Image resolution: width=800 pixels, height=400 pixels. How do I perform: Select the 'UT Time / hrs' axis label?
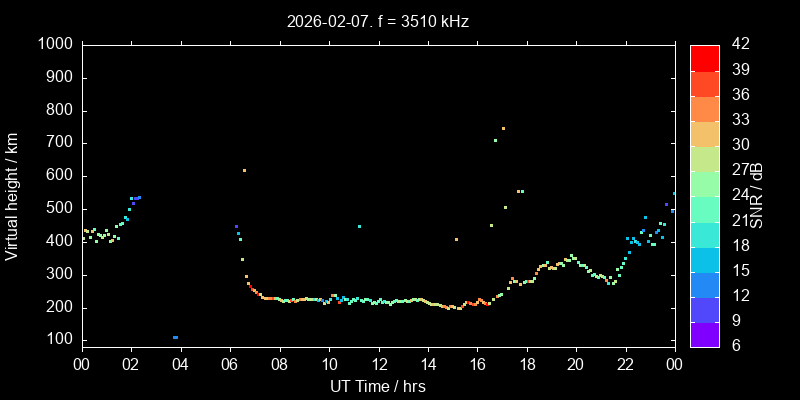pos(378,385)
